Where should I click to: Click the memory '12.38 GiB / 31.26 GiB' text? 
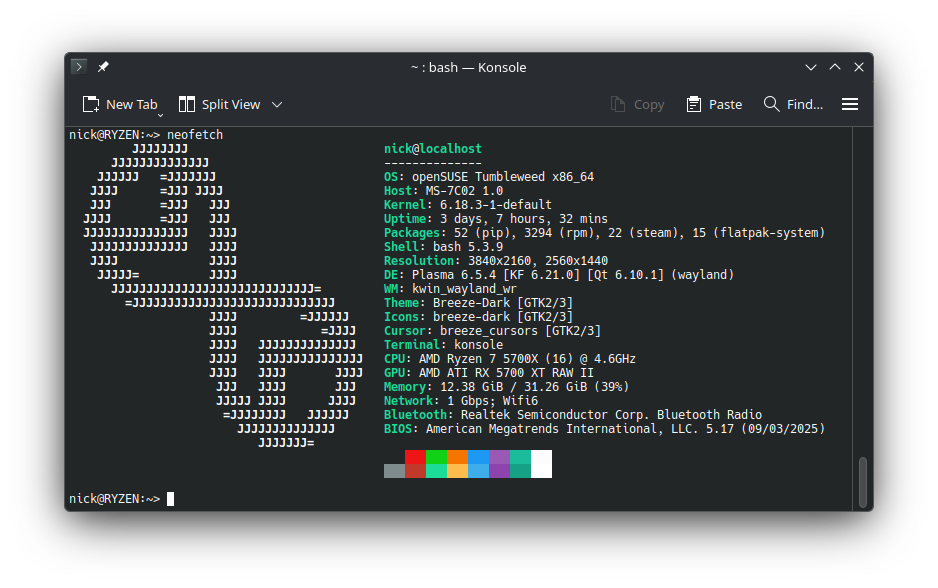[x=513, y=387]
